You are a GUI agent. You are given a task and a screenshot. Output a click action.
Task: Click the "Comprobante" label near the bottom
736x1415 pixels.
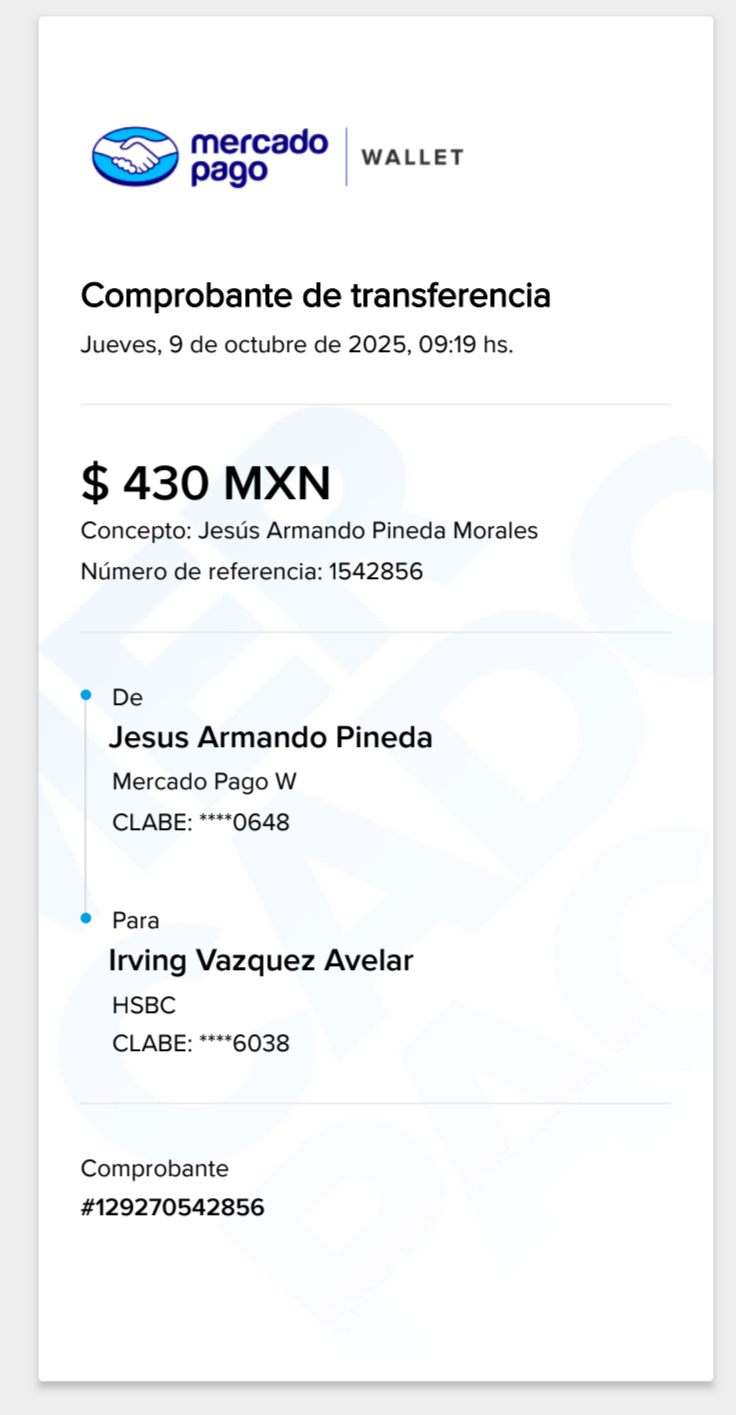154,1169
